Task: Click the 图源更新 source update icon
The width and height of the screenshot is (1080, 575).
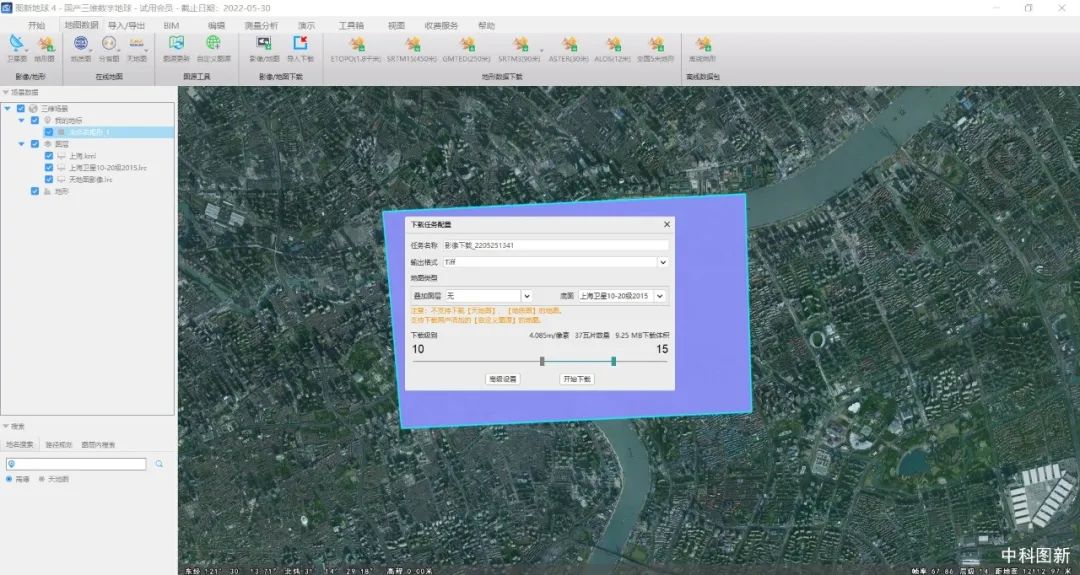Action: (x=176, y=46)
